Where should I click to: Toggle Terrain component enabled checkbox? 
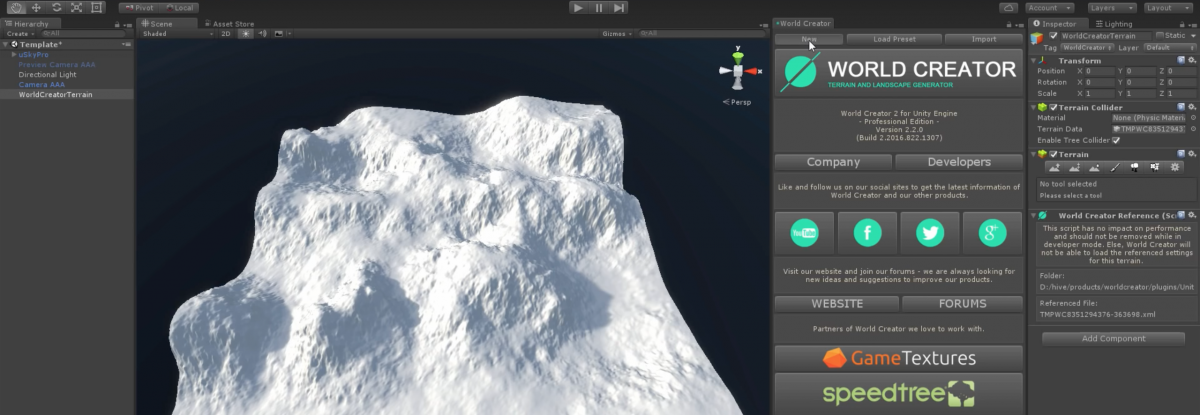coord(1053,154)
